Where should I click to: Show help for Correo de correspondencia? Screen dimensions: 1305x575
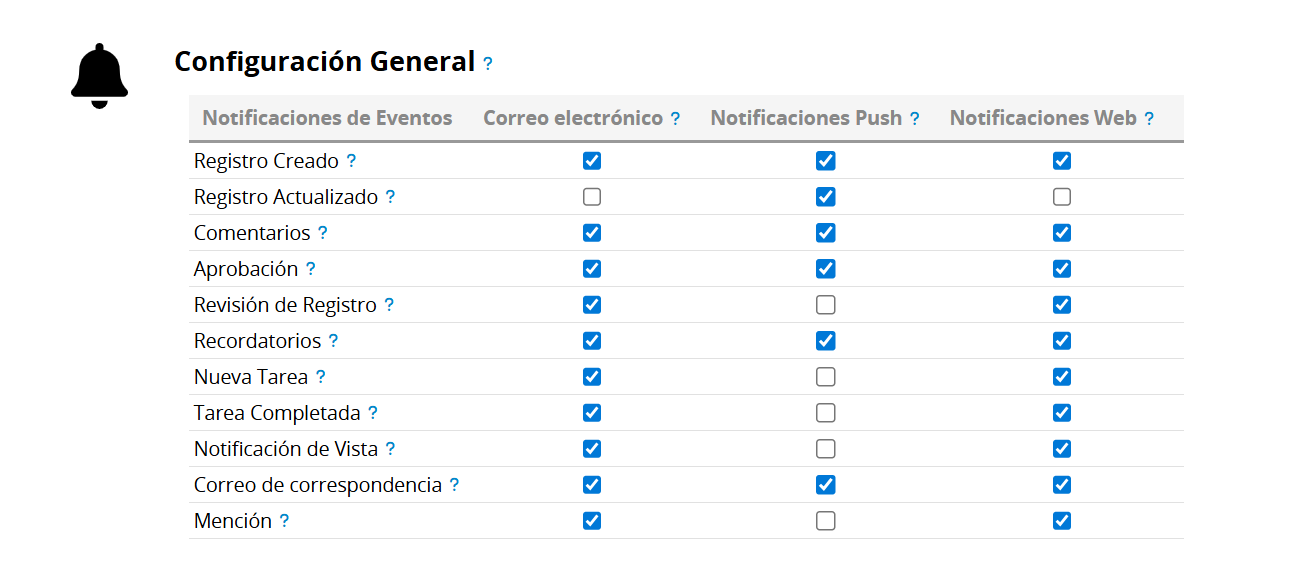pyautogui.click(x=454, y=485)
